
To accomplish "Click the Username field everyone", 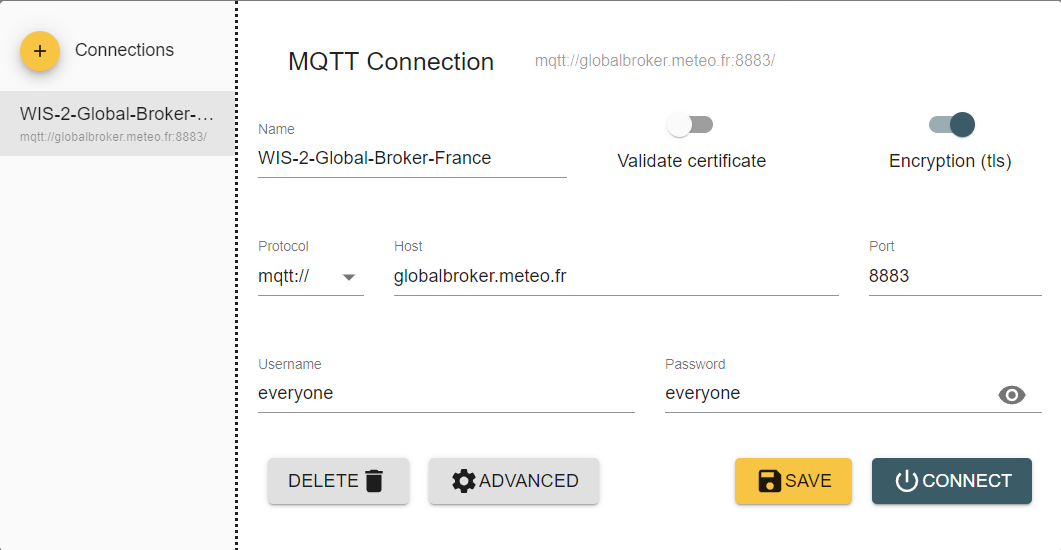I will pyautogui.click(x=446, y=394).
